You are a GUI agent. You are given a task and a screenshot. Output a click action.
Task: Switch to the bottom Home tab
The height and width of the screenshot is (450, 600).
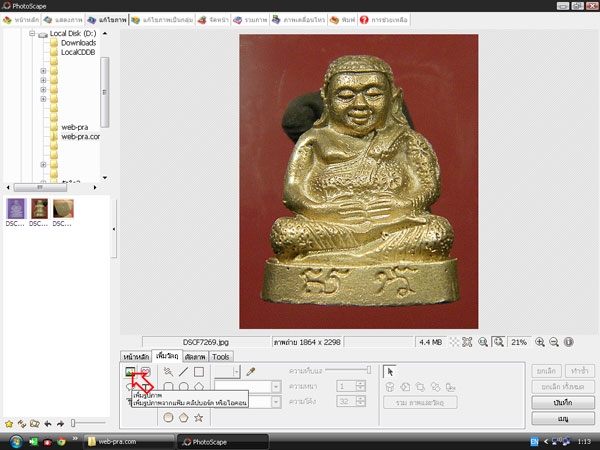tap(136, 357)
